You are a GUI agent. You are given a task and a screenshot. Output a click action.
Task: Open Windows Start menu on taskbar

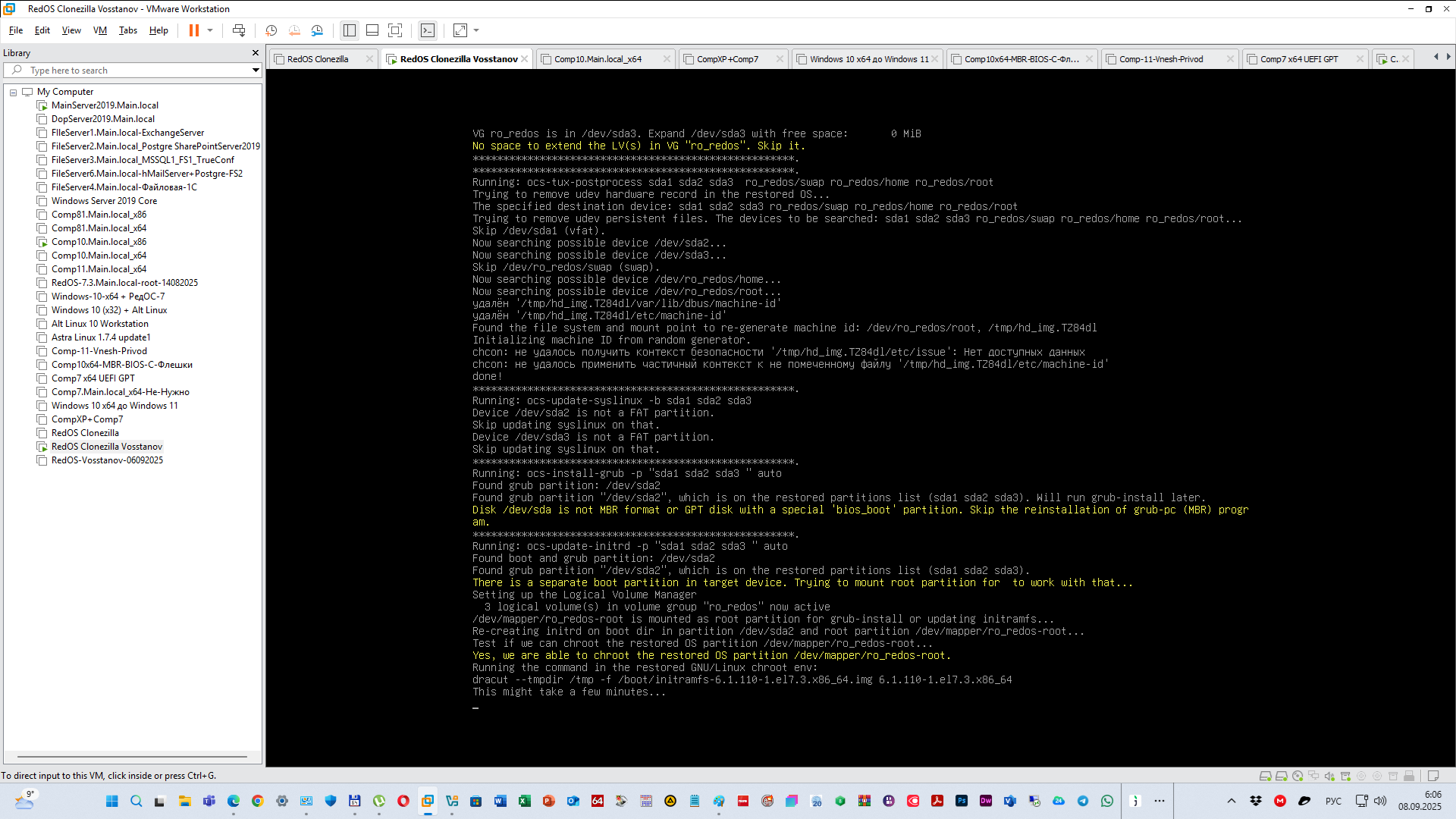coord(112,801)
